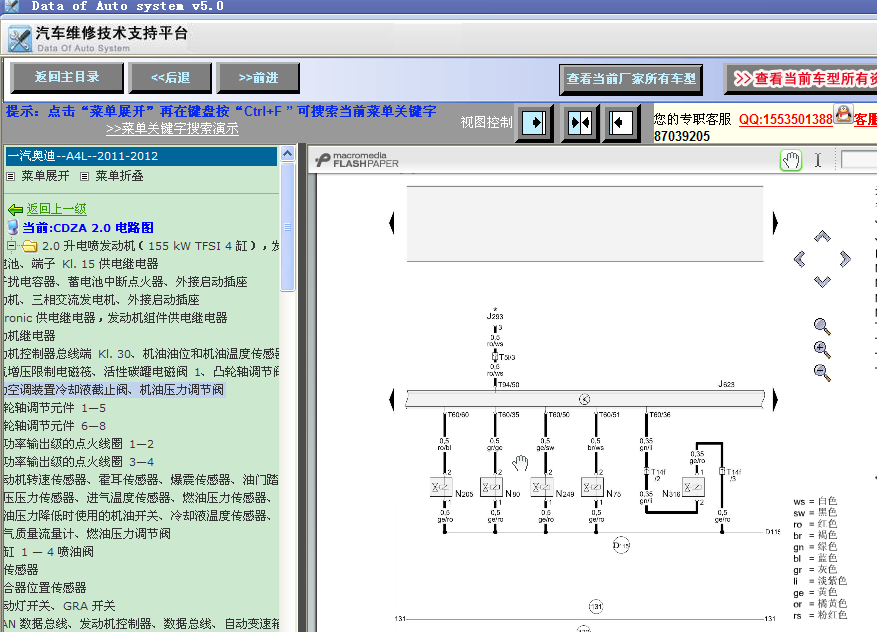Click the green back arrow icon
877x632 pixels.
(15, 210)
